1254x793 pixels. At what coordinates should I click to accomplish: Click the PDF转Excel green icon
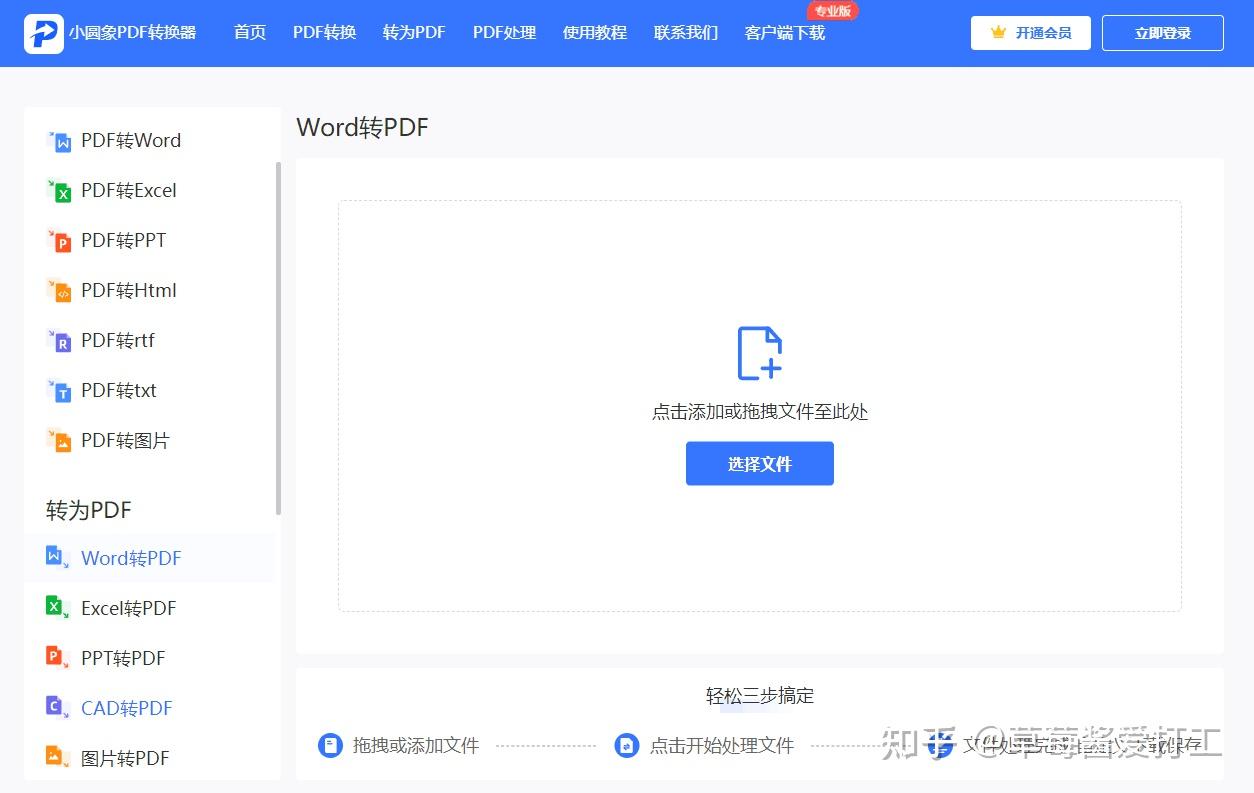[59, 191]
